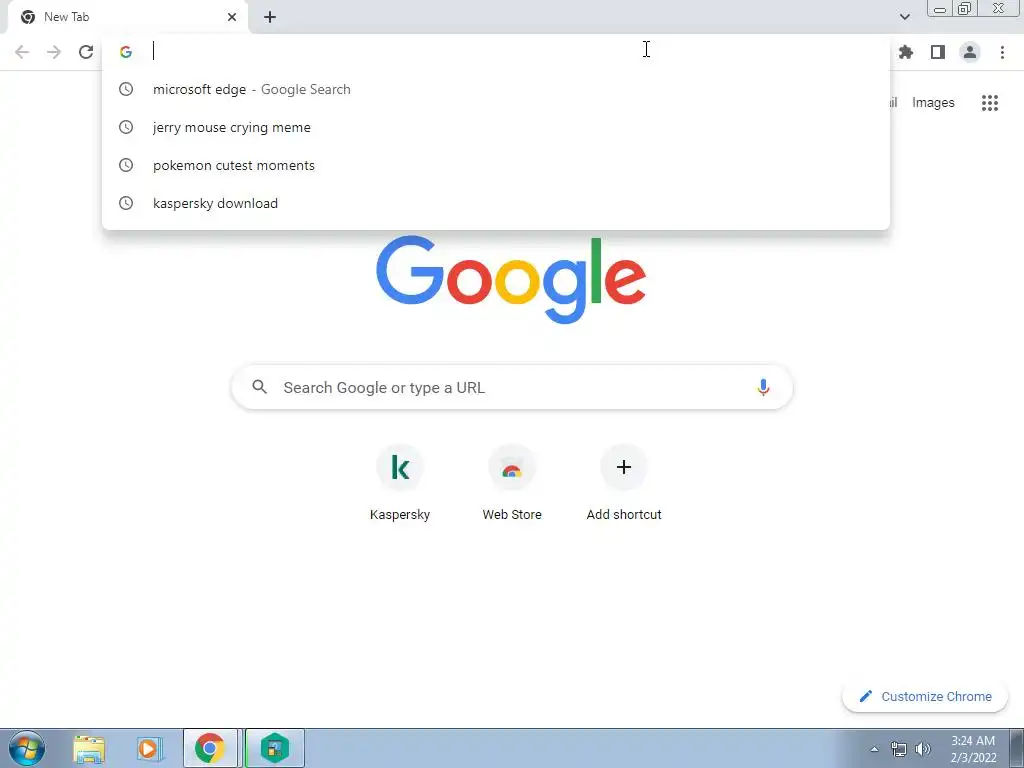This screenshot has height=768, width=1024.
Task: Open File Explorer from the taskbar
Action: point(89,748)
